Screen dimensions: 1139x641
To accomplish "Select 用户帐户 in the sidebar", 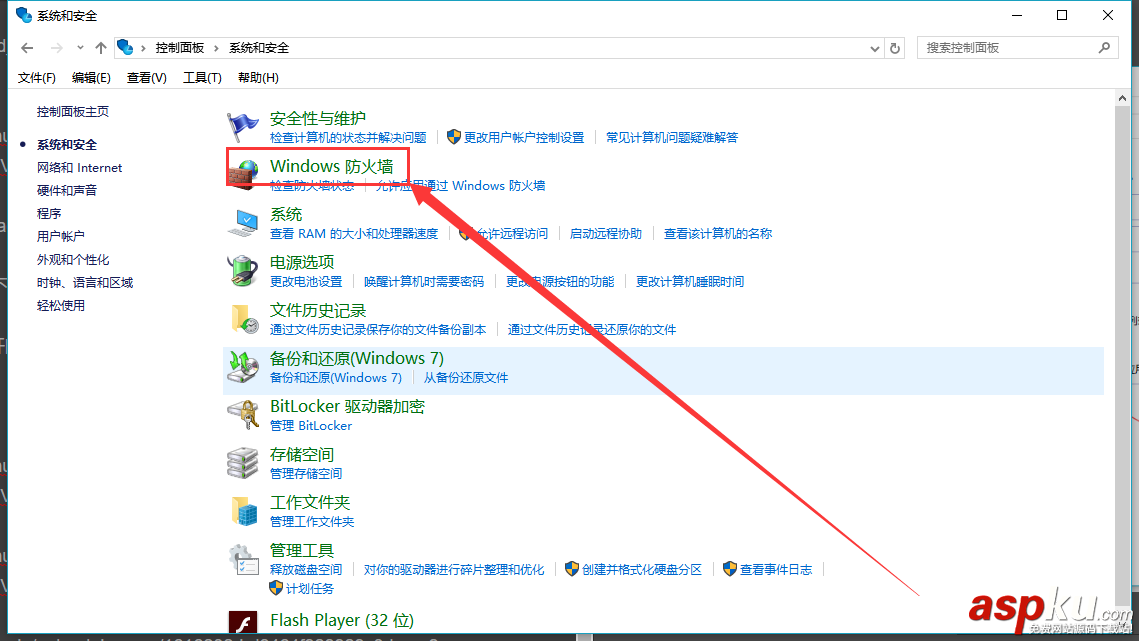I will coord(60,236).
